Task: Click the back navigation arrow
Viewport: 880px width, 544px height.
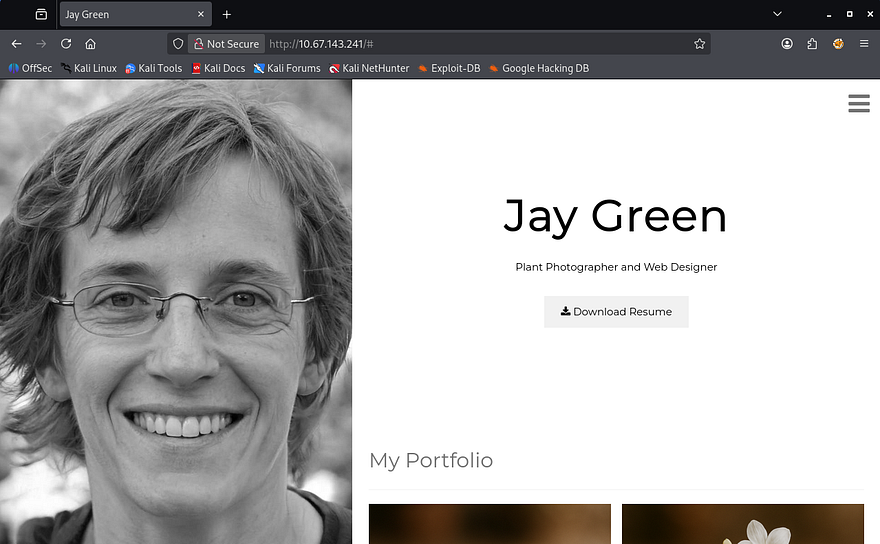Action: tap(16, 44)
